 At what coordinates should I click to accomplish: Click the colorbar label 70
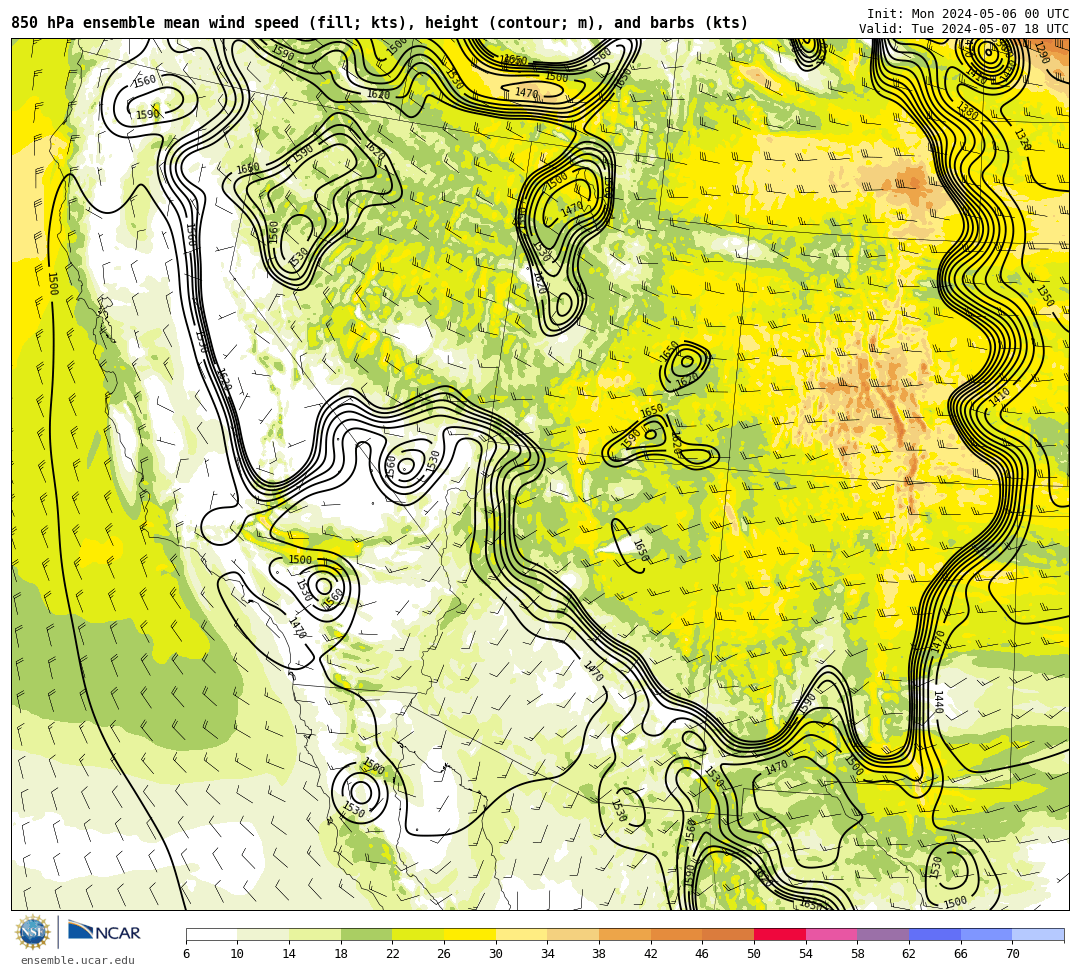1012,954
